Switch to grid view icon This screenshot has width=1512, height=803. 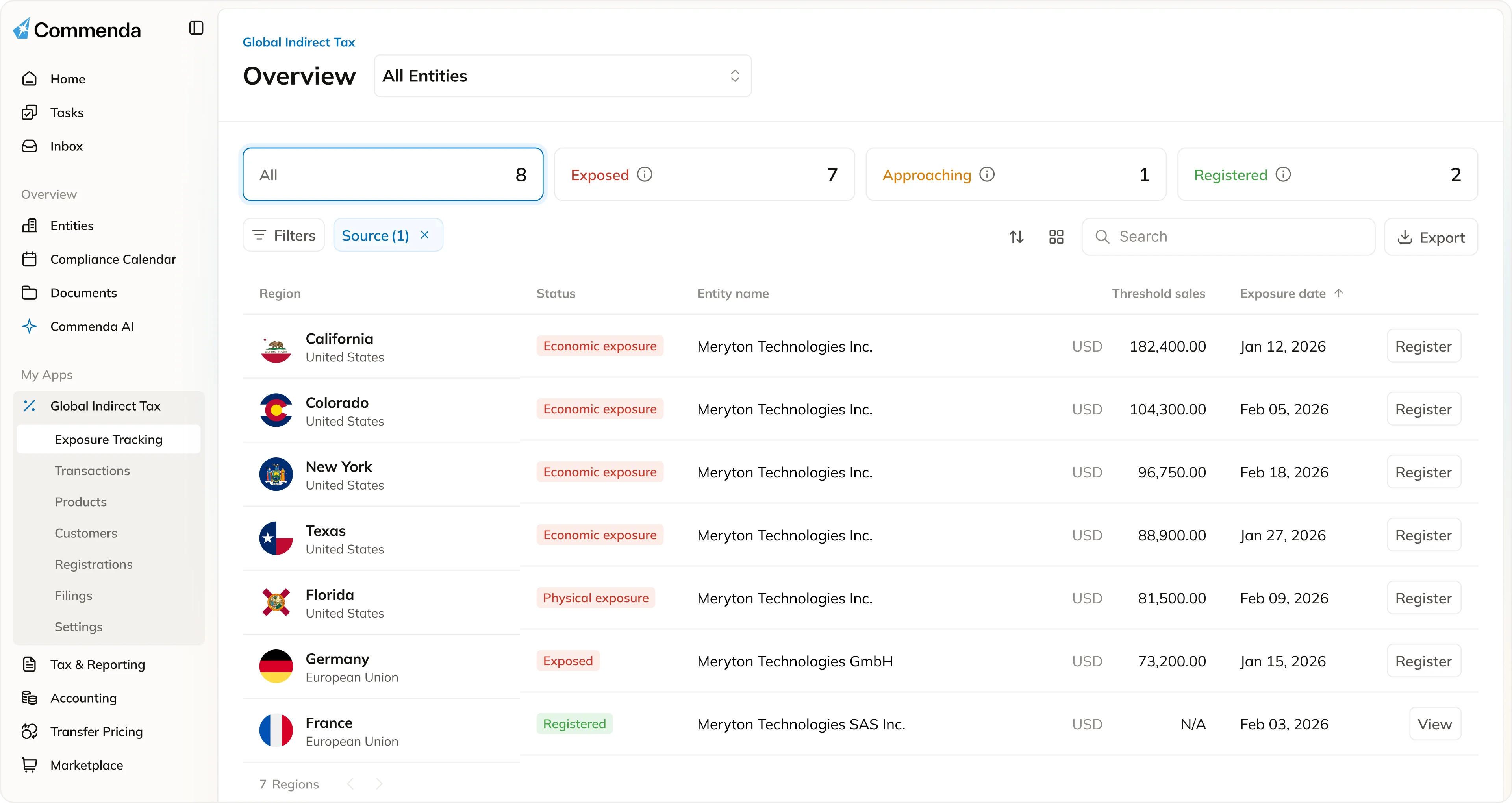[1056, 237]
